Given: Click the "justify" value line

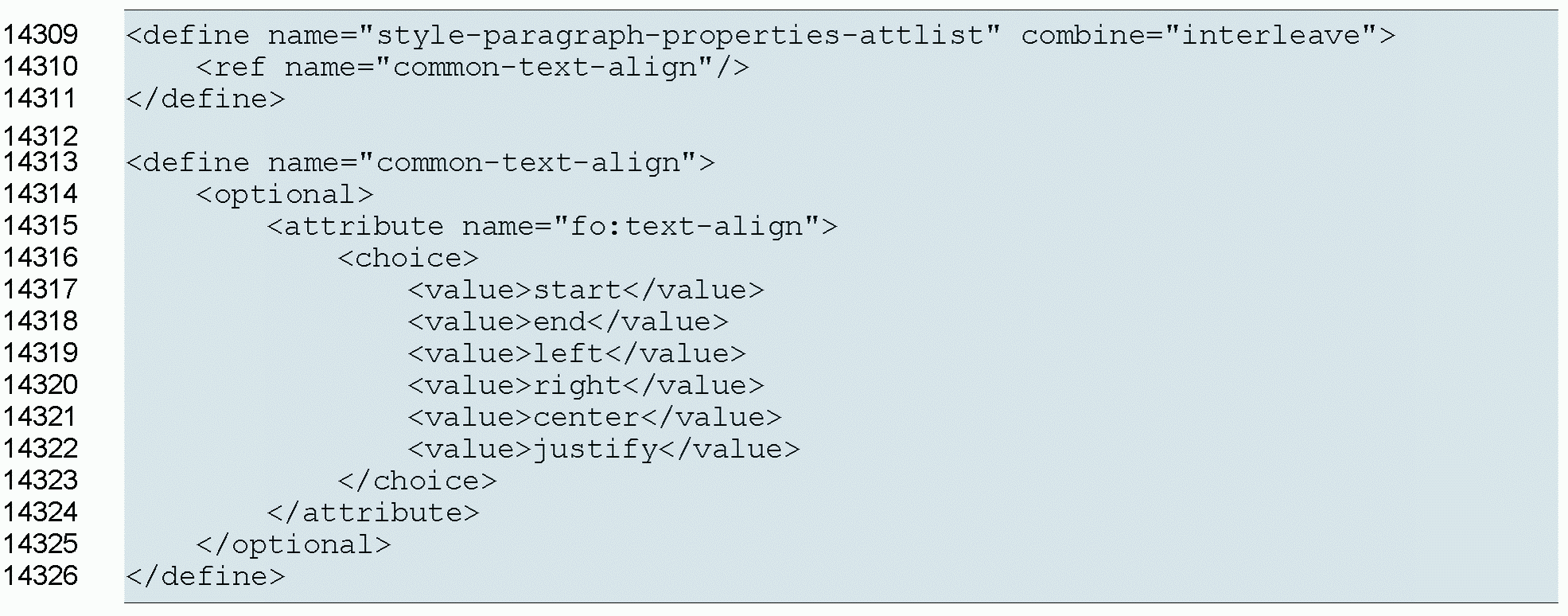Looking at the screenshot, I should point(604,450).
